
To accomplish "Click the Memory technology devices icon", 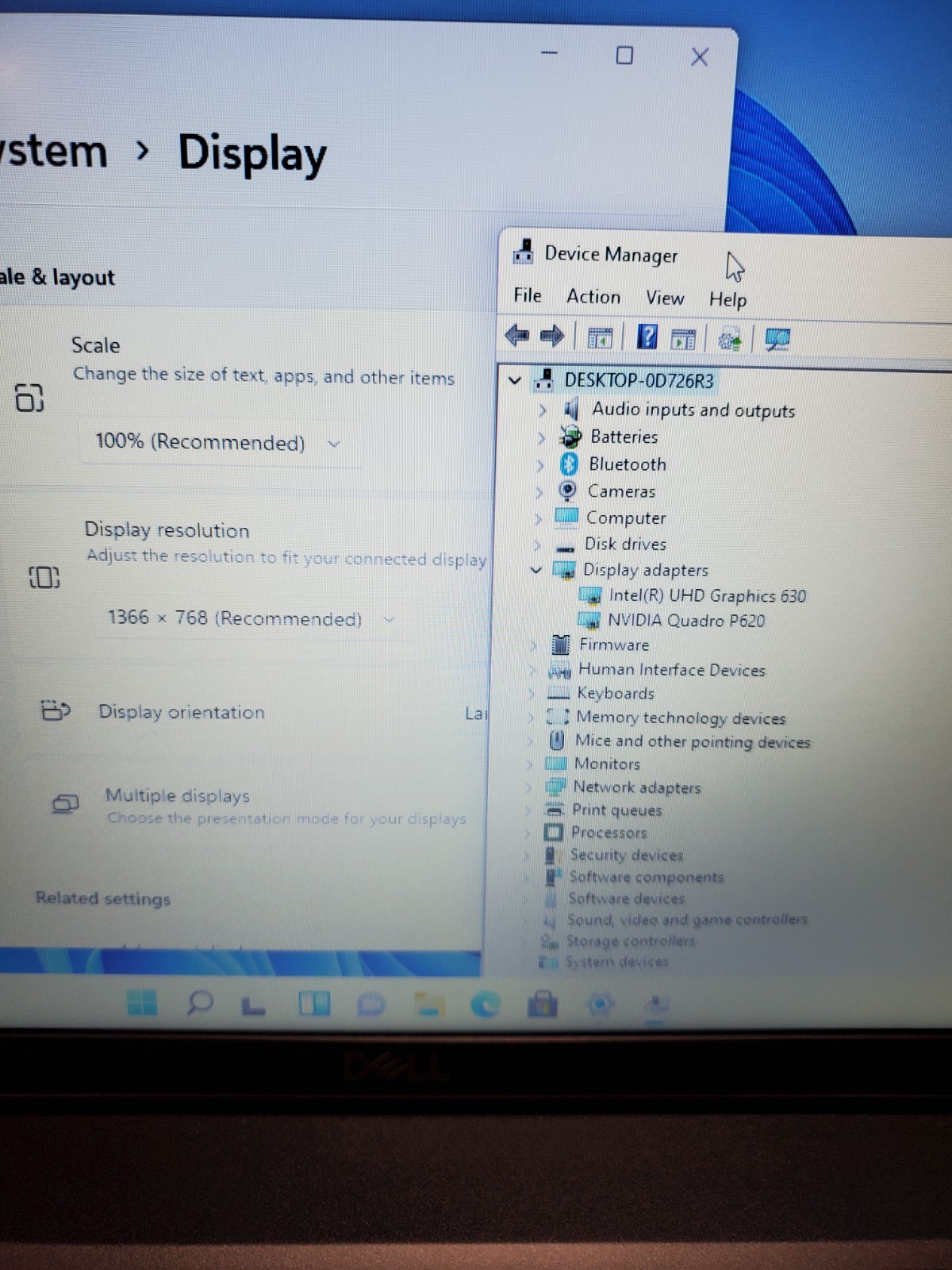I will click(558, 717).
